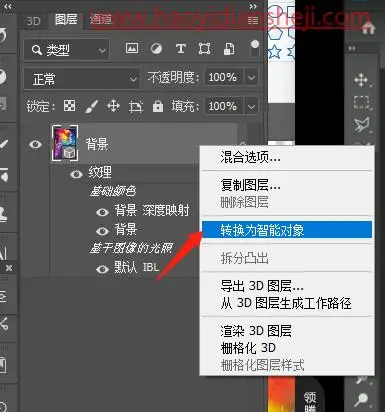Click the 基于图像的光照 heading
Viewport: 385px width, 412px height.
[131, 248]
